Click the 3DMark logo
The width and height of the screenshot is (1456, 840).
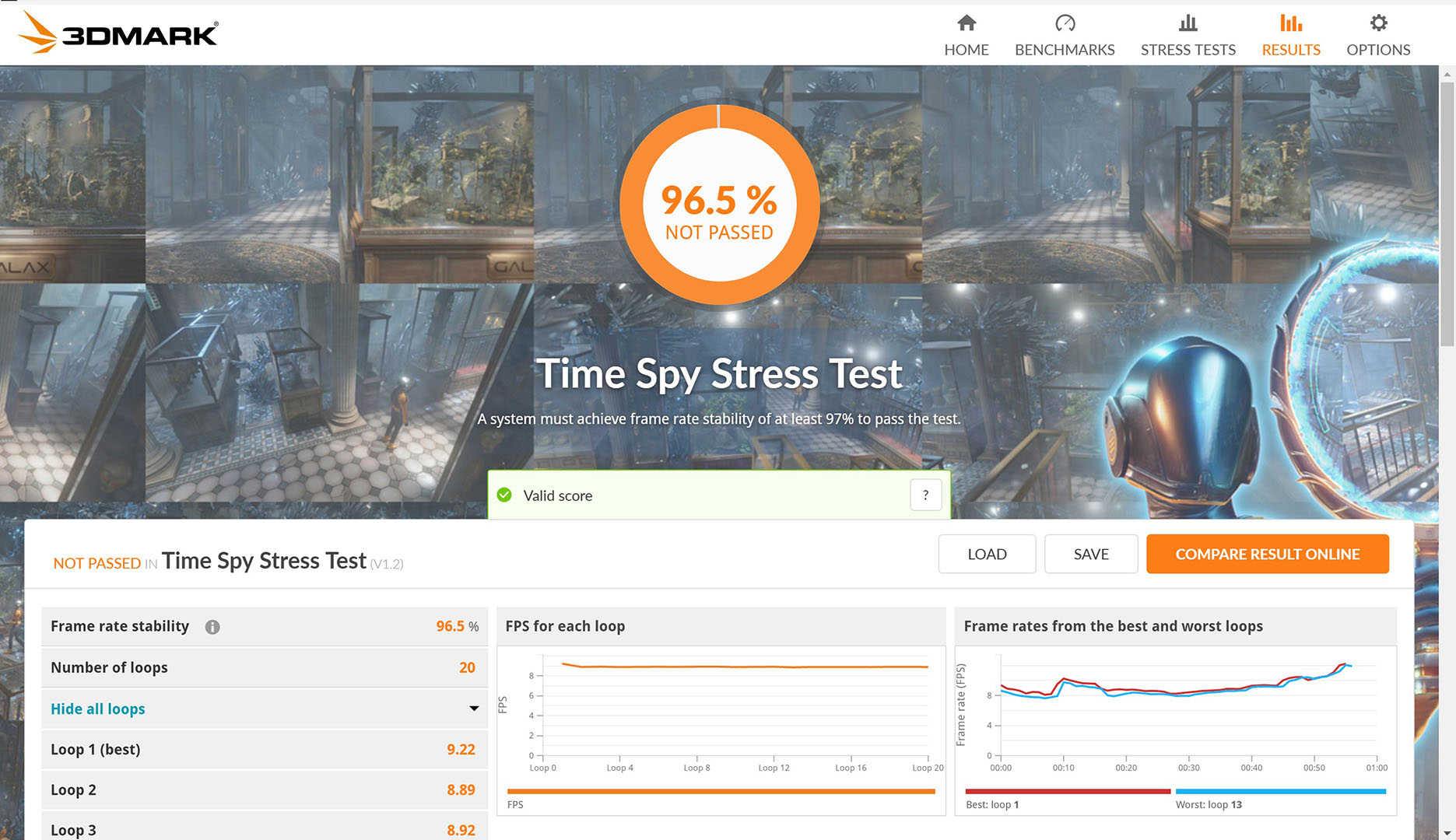click(x=118, y=33)
